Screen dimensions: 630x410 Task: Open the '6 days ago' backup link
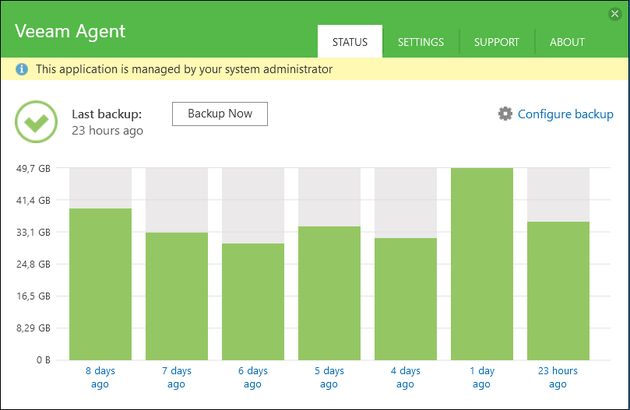coord(253,377)
